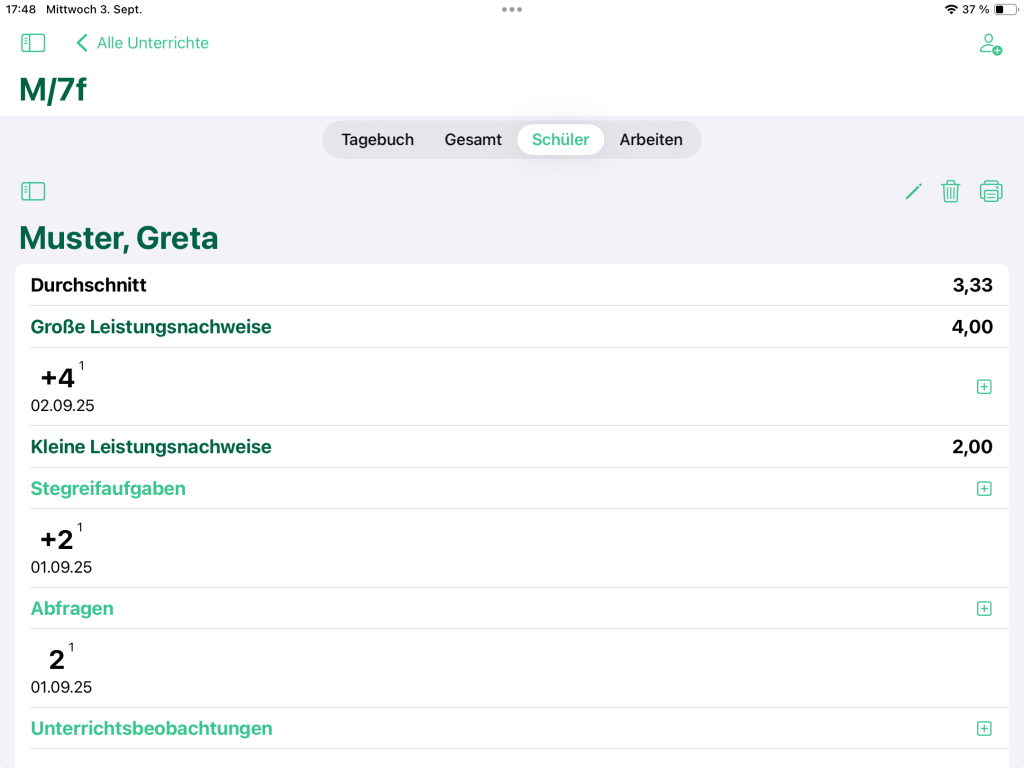This screenshot has height=768, width=1024.
Task: Toggle the main sidebar icon at top
Action: click(33, 43)
